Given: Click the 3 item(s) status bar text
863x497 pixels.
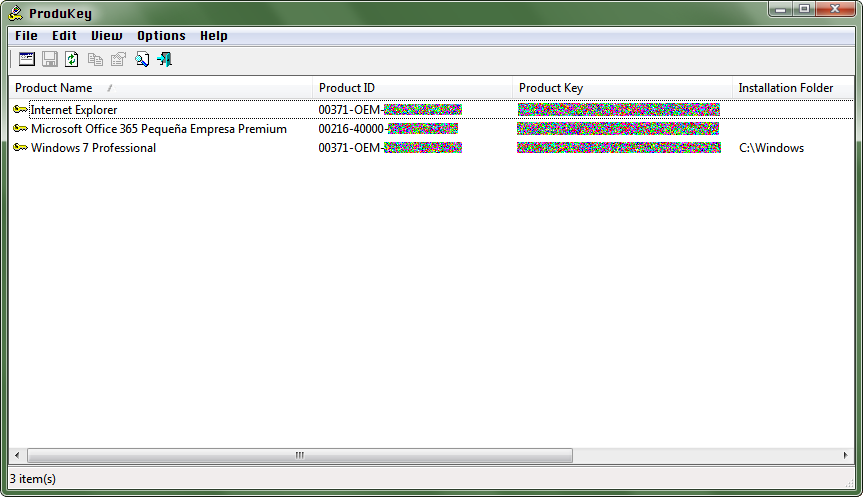Looking at the screenshot, I should [33, 479].
